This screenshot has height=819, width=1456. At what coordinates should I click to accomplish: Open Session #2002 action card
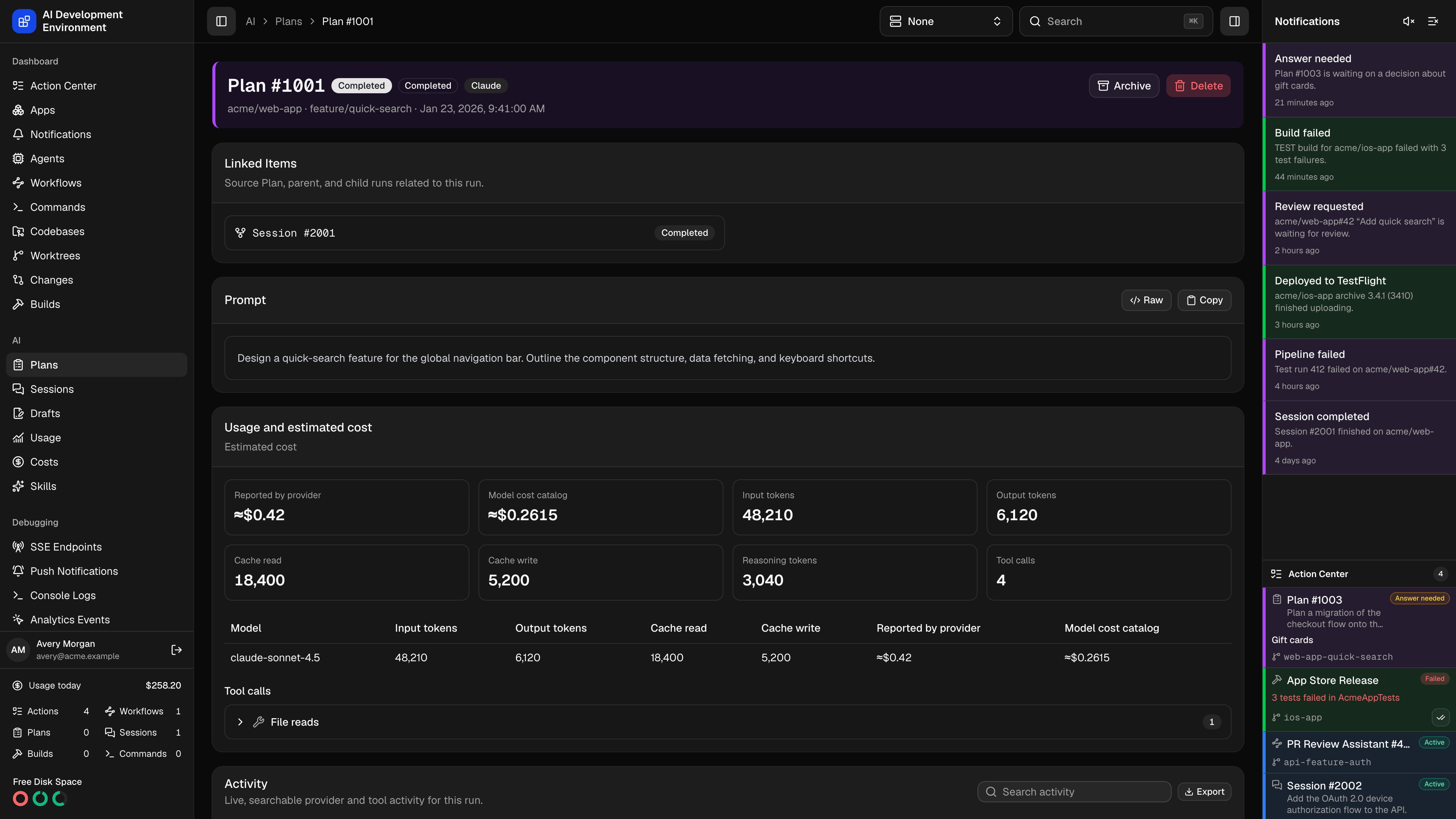1359,796
